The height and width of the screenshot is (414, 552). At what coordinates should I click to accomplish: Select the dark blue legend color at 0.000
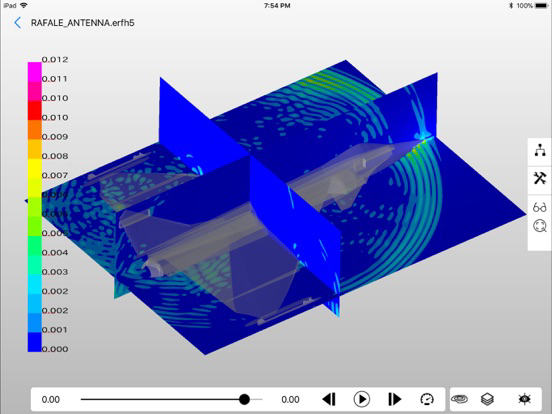[x=34, y=342]
